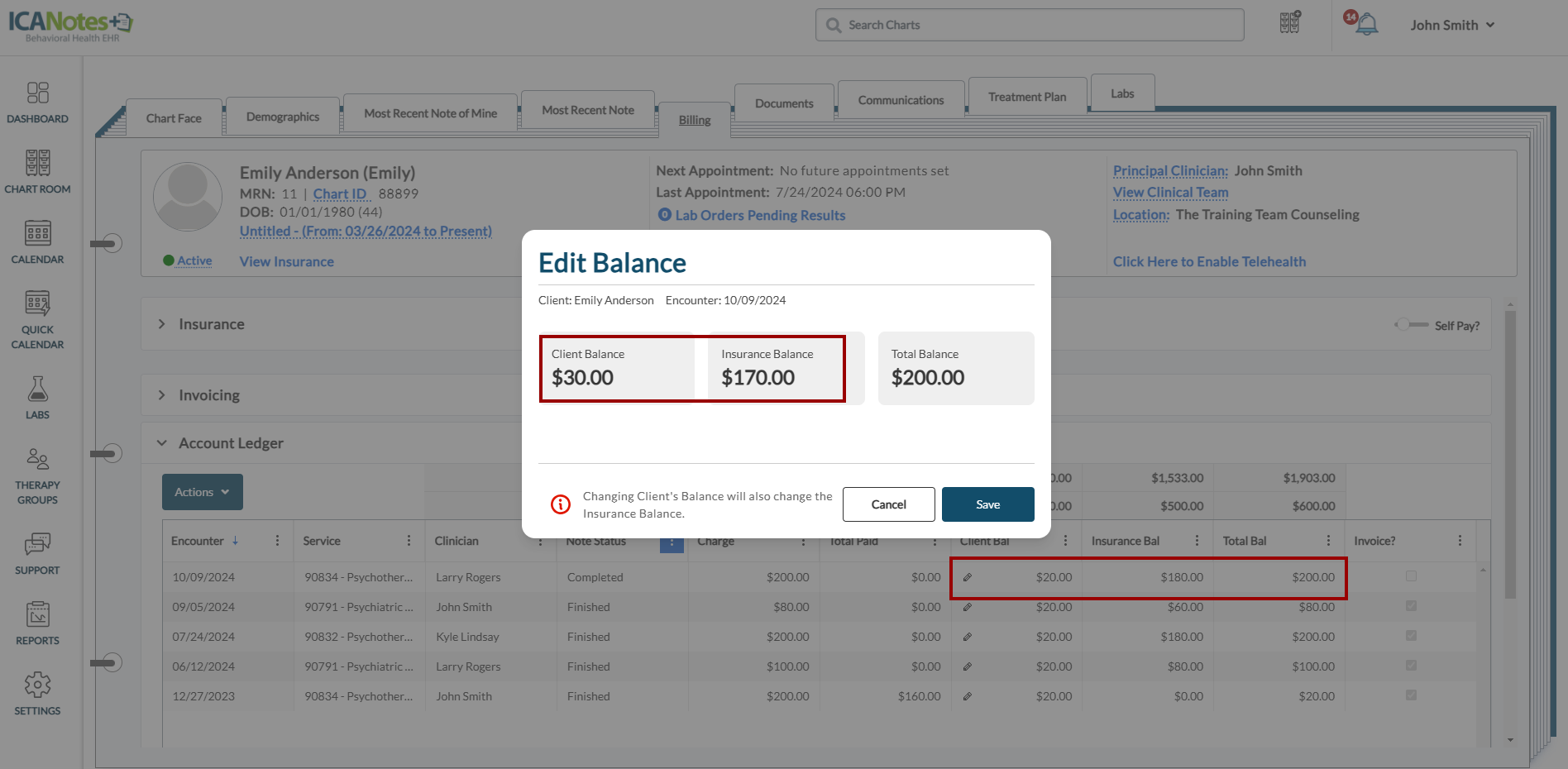
Task: Open the Dashboard icon in sidebar
Action: (37, 93)
